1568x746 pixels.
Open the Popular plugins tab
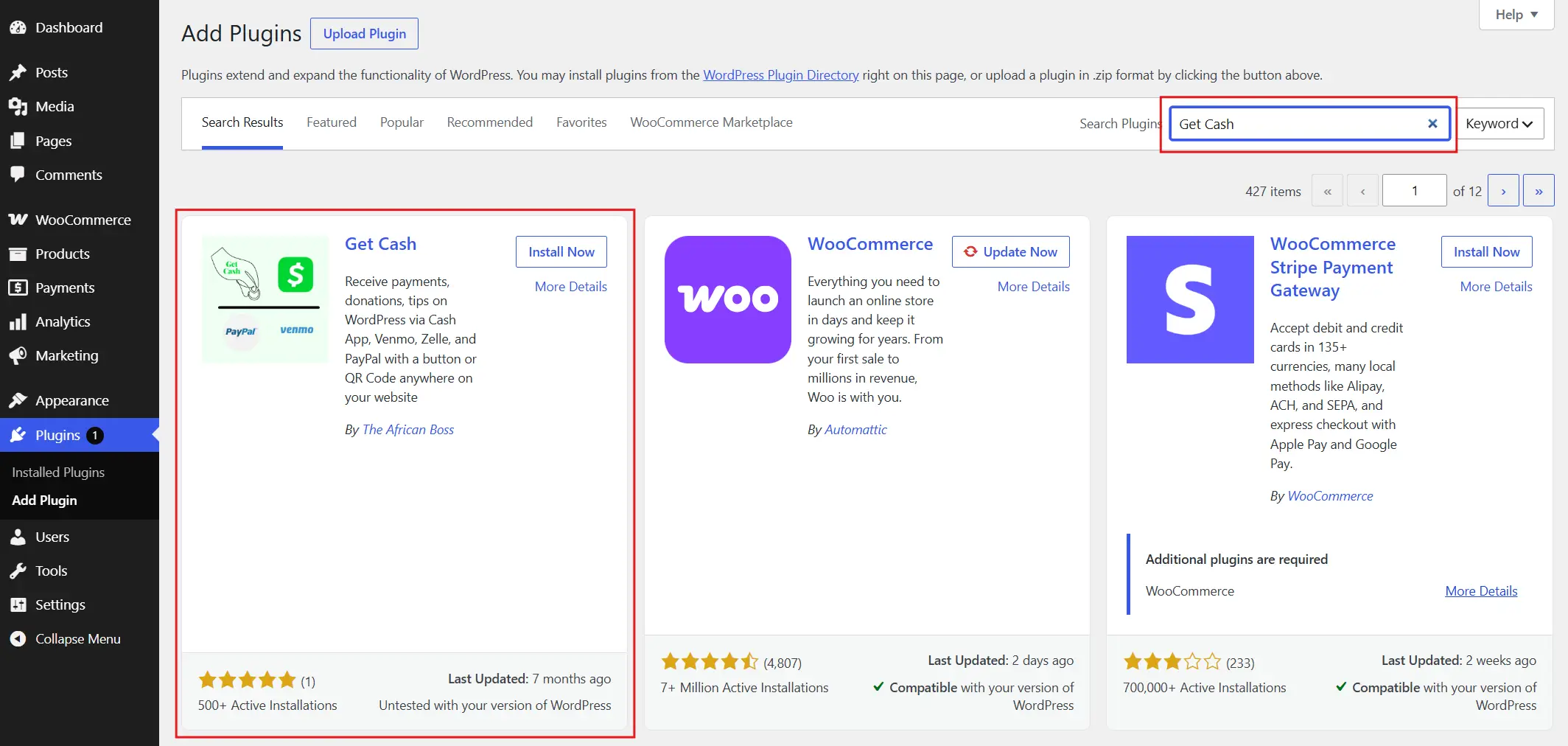402,122
